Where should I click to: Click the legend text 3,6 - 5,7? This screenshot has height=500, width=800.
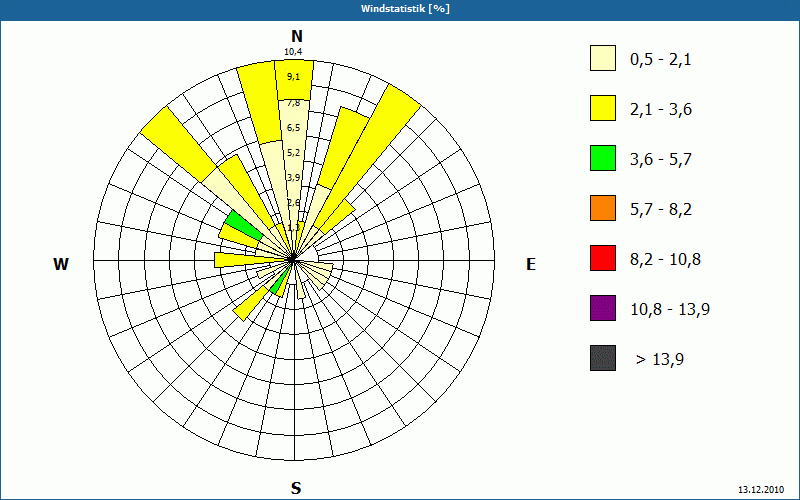pos(661,160)
